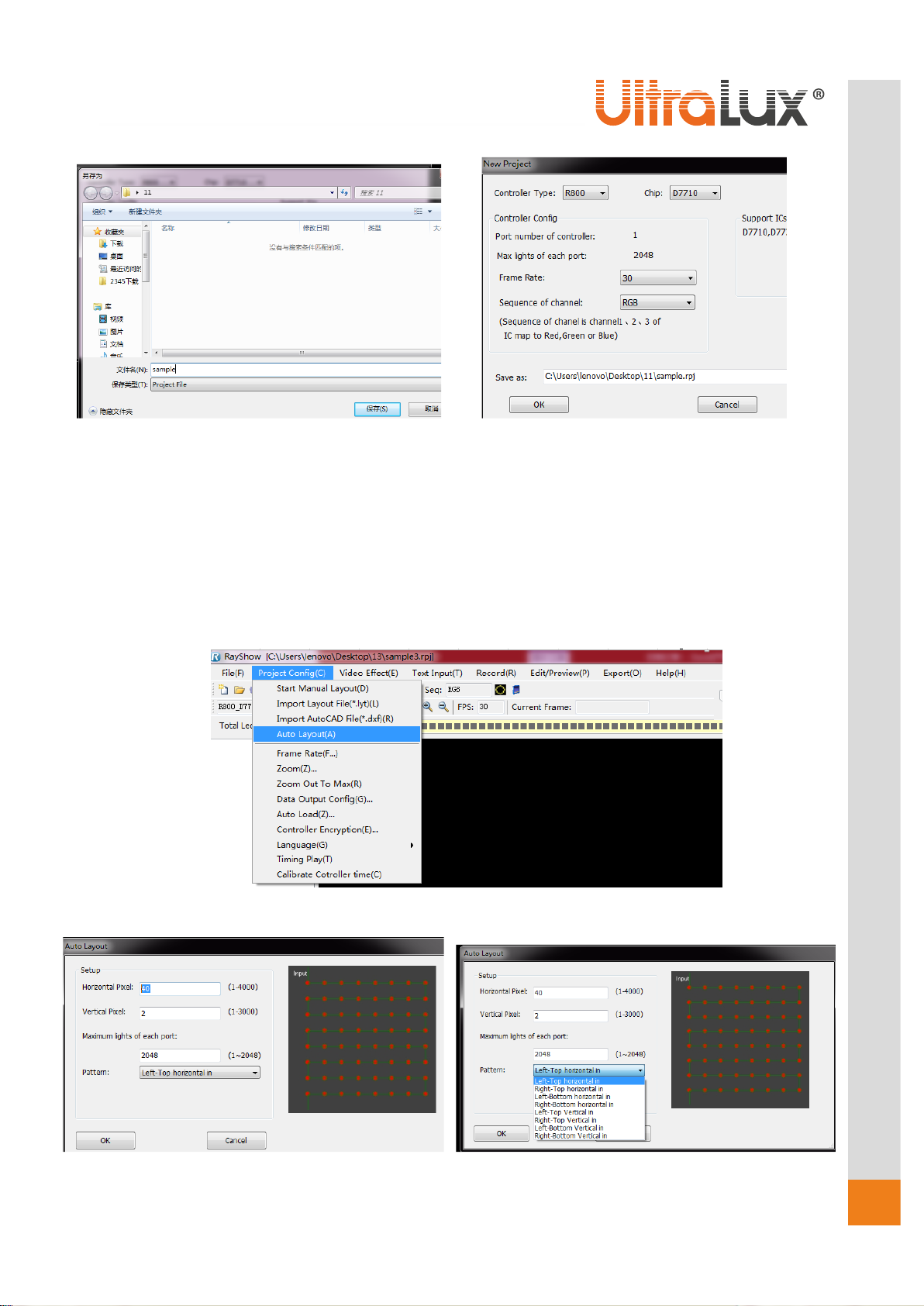Expand the Language(G) submenu
This screenshot has height=1306, width=924.
(302, 845)
